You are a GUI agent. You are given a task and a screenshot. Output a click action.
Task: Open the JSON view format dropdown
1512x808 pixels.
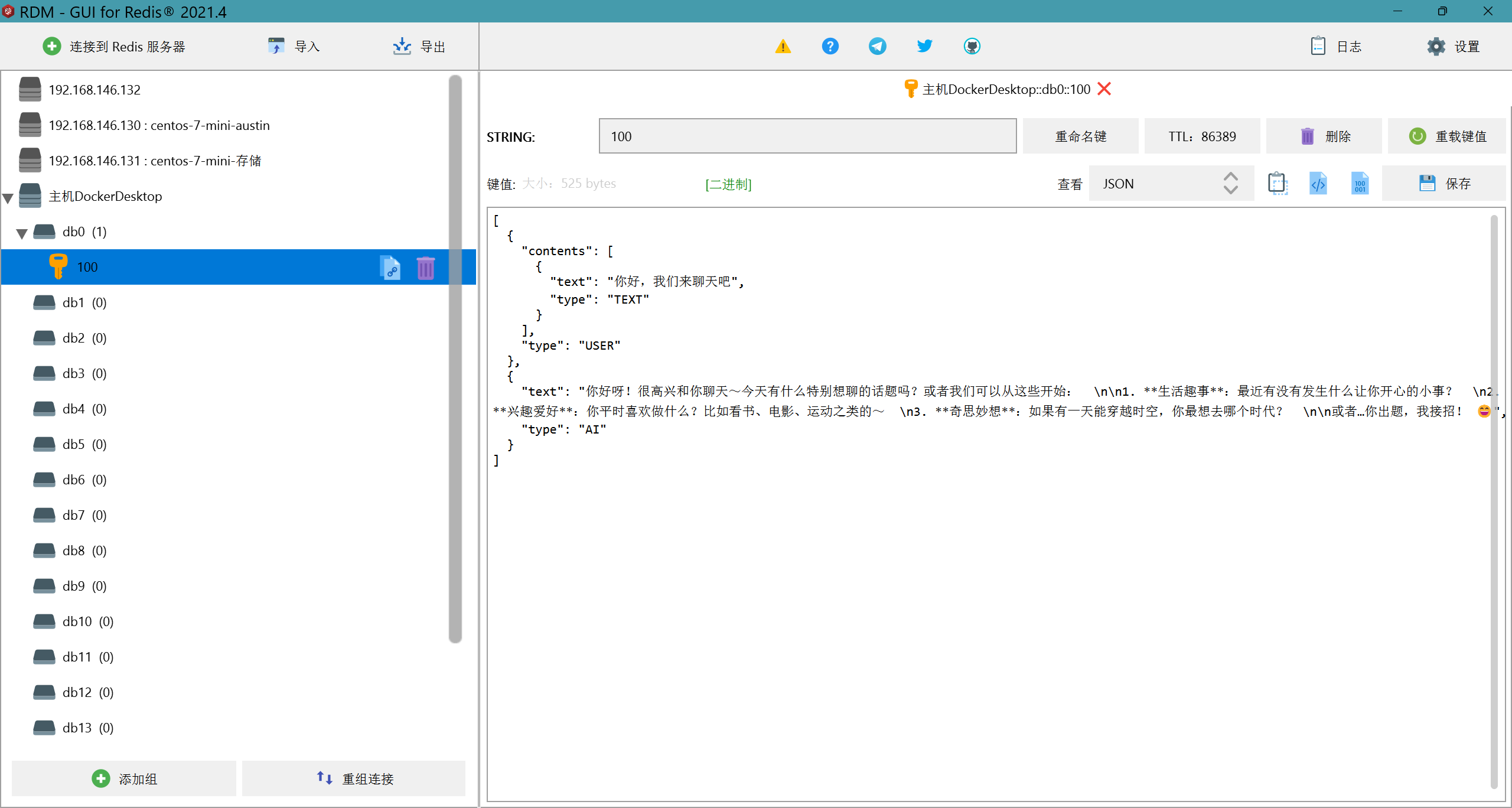point(1171,184)
